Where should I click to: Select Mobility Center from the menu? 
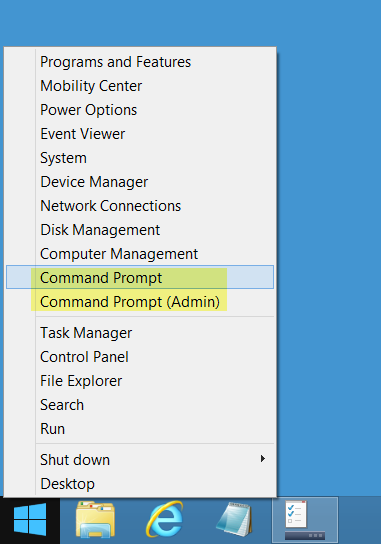coord(91,86)
